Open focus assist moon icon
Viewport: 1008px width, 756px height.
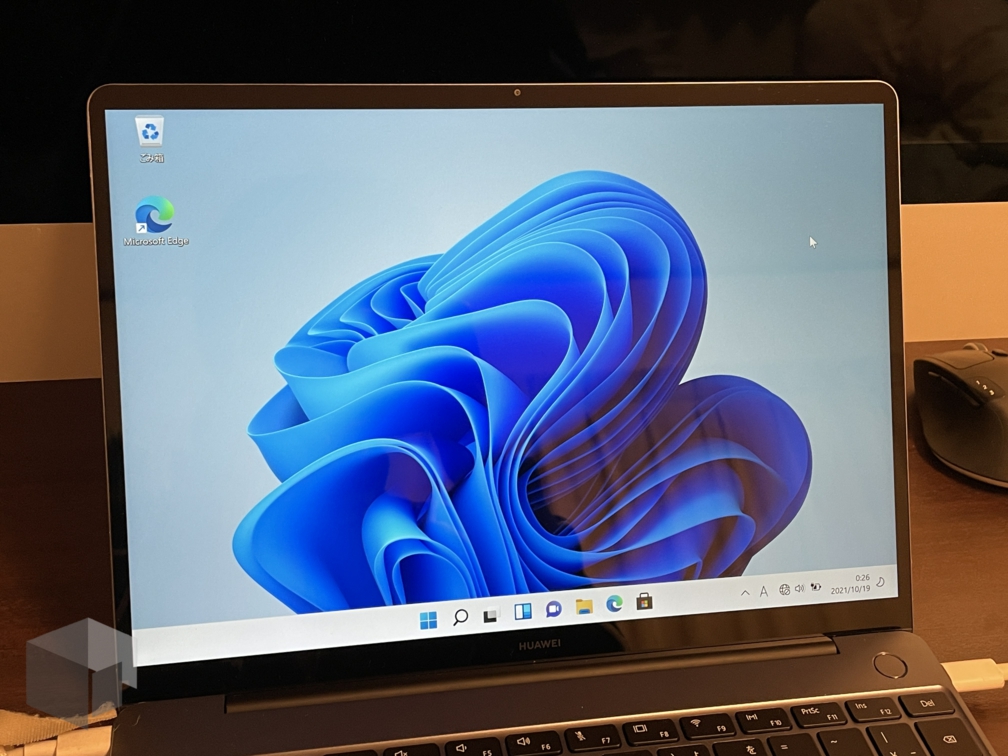(881, 582)
